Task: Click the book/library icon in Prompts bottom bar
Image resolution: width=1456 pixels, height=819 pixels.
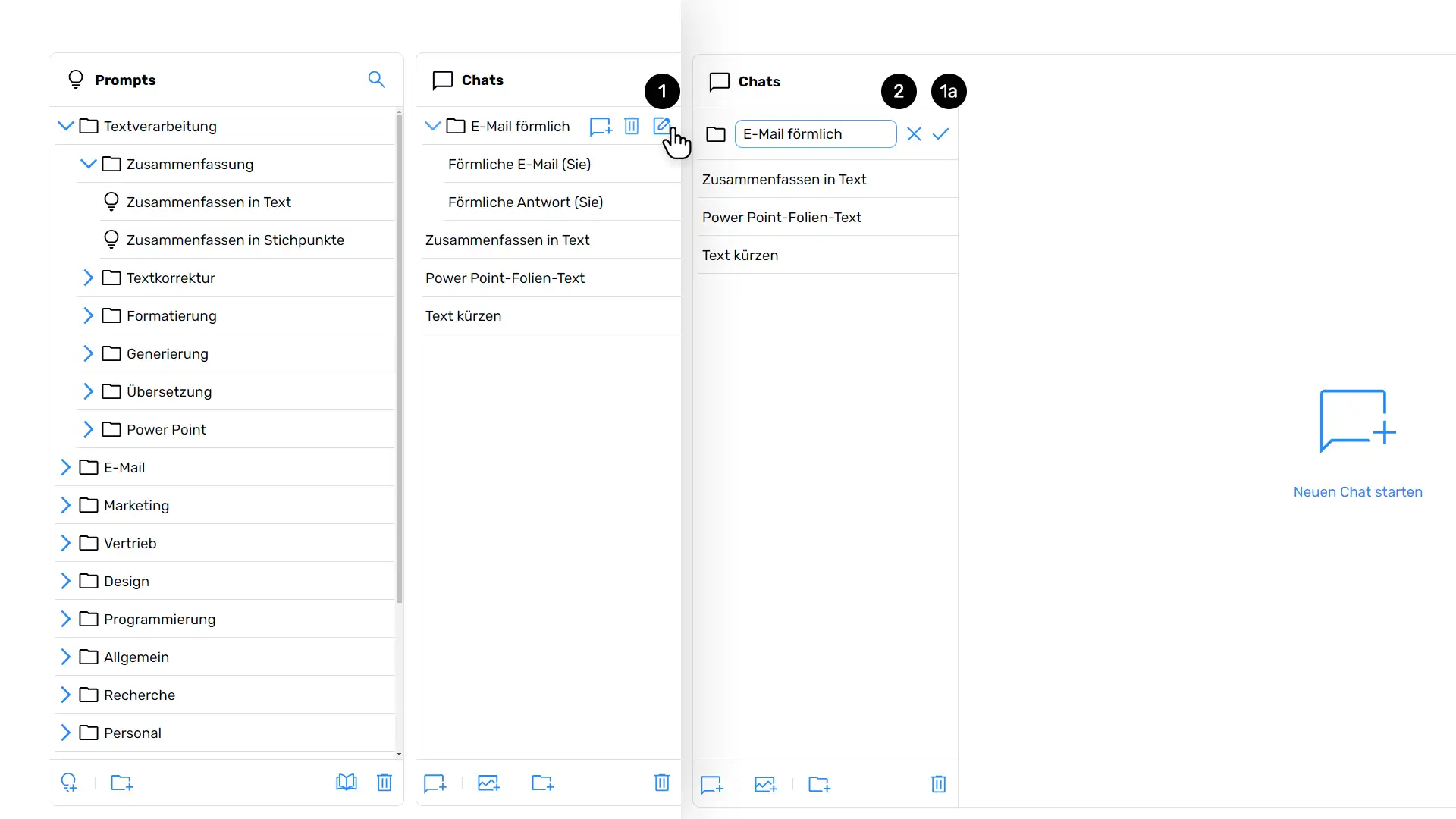Action: point(347,783)
